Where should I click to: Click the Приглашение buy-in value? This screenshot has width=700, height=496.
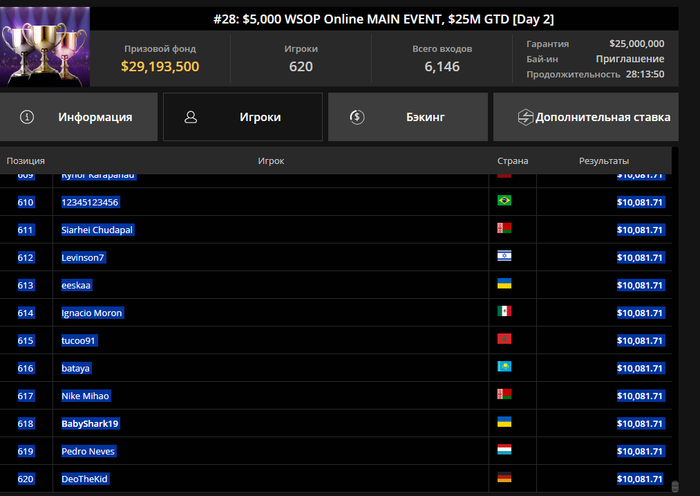click(x=630, y=59)
